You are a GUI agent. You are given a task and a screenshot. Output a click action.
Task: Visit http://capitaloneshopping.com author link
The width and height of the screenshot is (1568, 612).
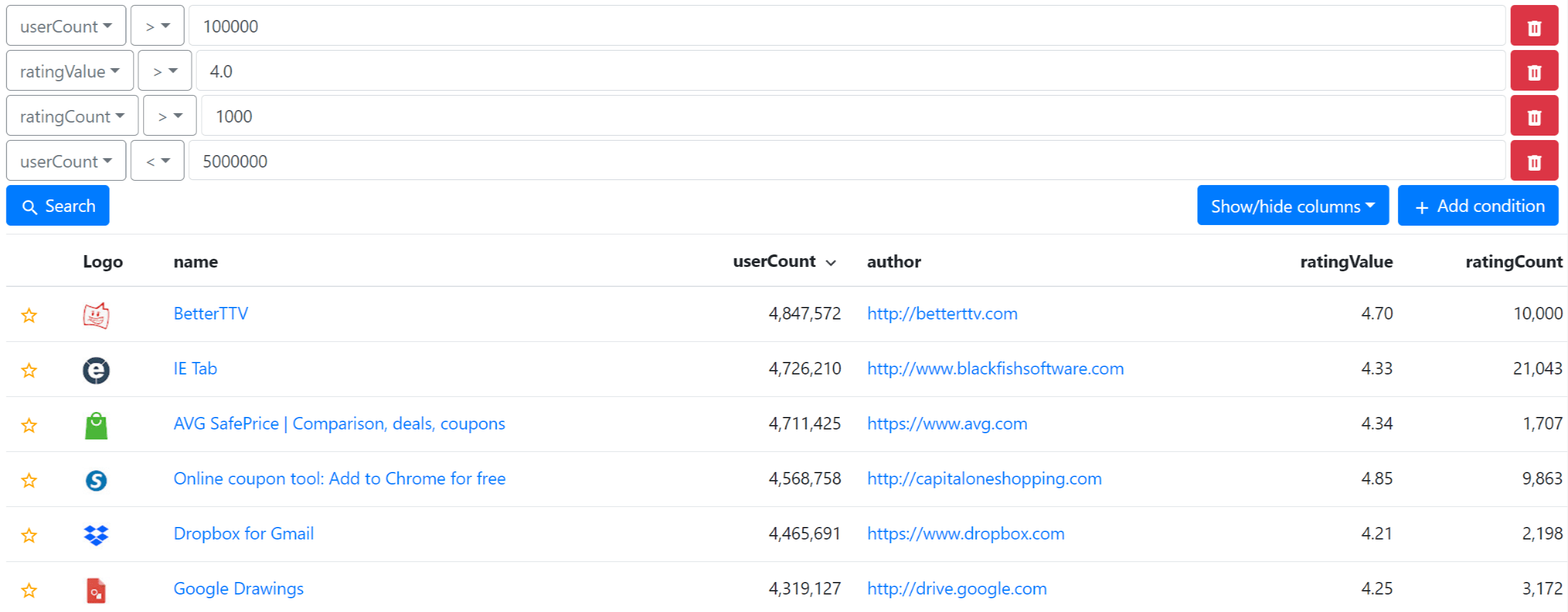(984, 478)
